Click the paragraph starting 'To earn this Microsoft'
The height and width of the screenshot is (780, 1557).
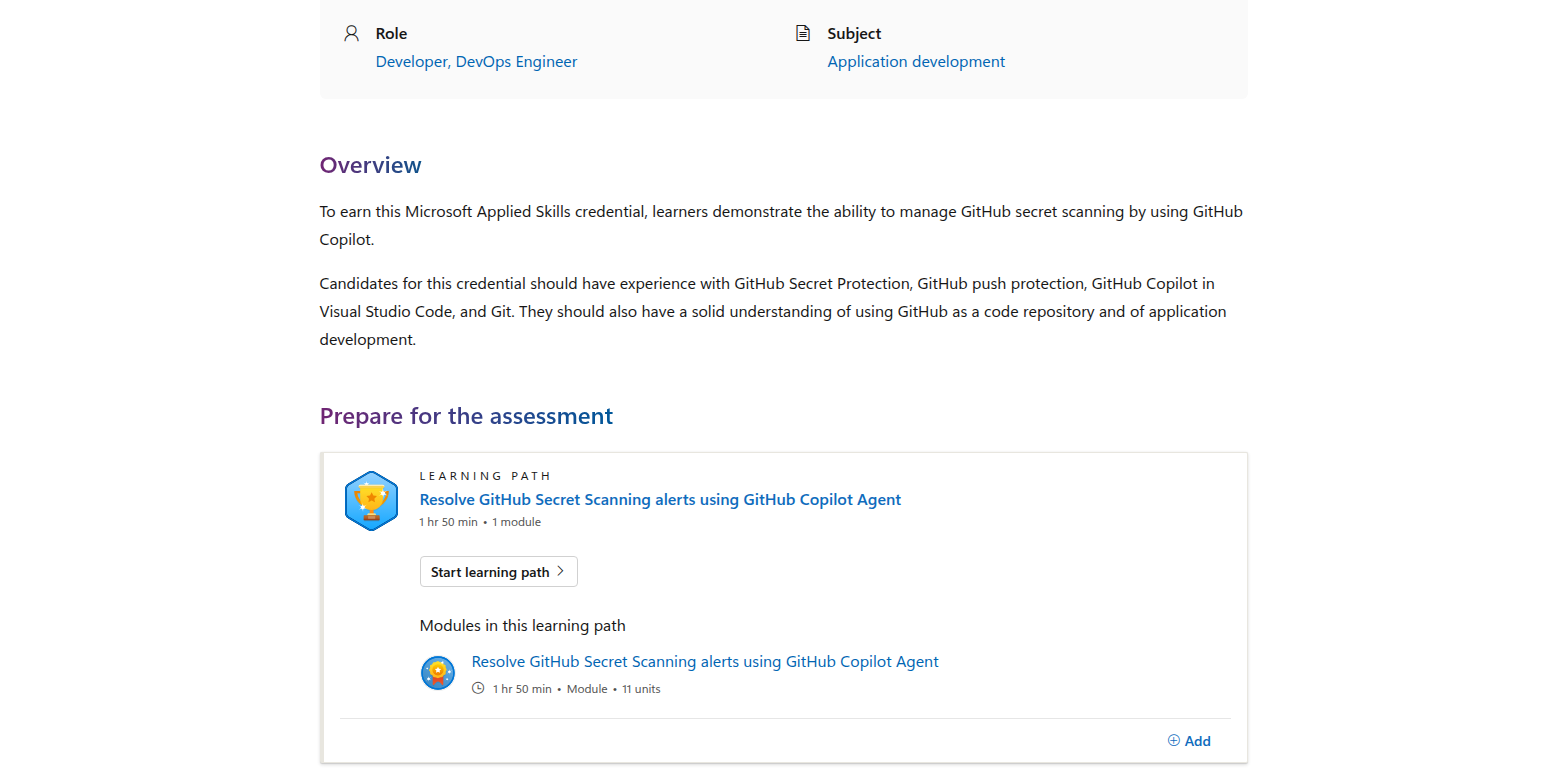click(x=781, y=226)
